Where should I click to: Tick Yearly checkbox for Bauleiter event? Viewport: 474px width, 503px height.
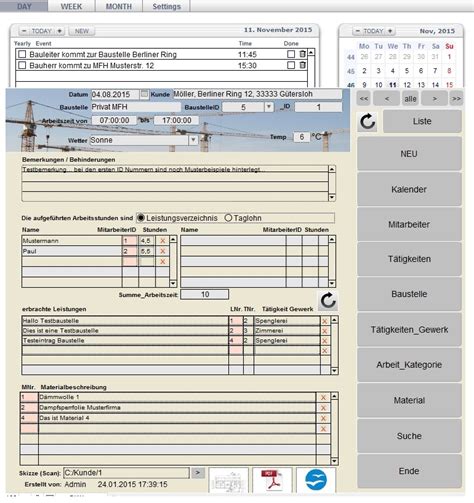tap(22, 54)
